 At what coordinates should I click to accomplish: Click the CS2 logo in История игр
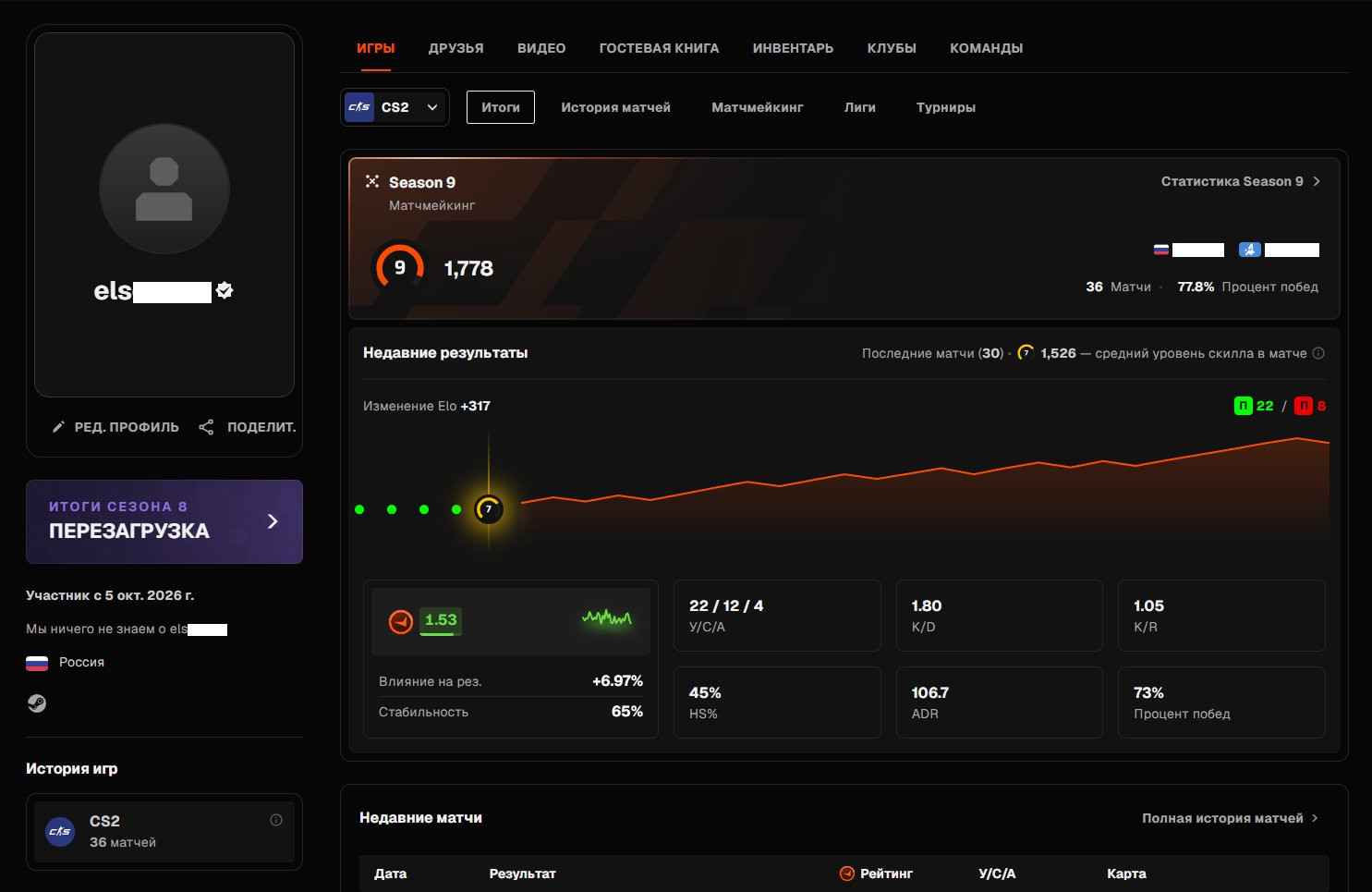coord(60,831)
